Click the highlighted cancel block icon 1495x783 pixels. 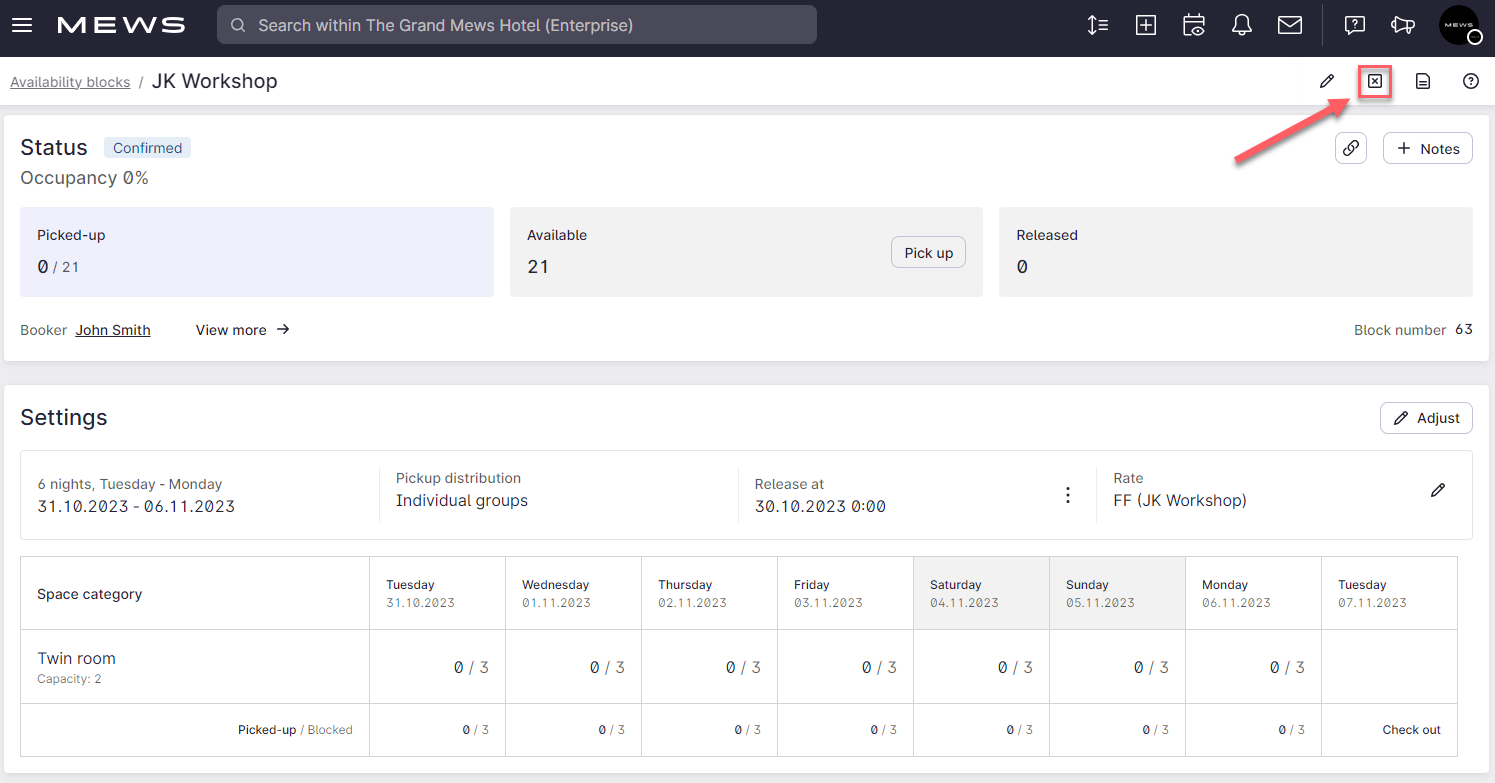pyautogui.click(x=1375, y=82)
